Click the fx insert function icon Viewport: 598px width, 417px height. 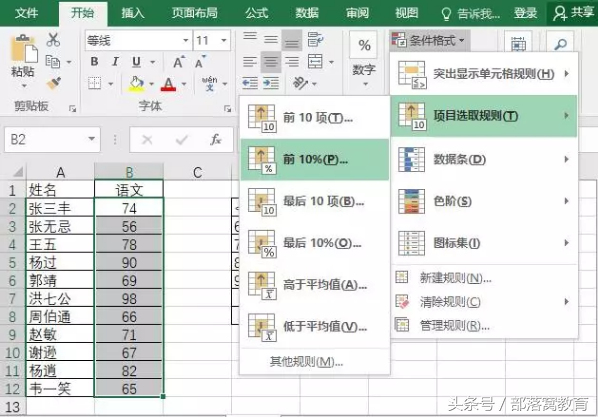pyautogui.click(x=216, y=140)
